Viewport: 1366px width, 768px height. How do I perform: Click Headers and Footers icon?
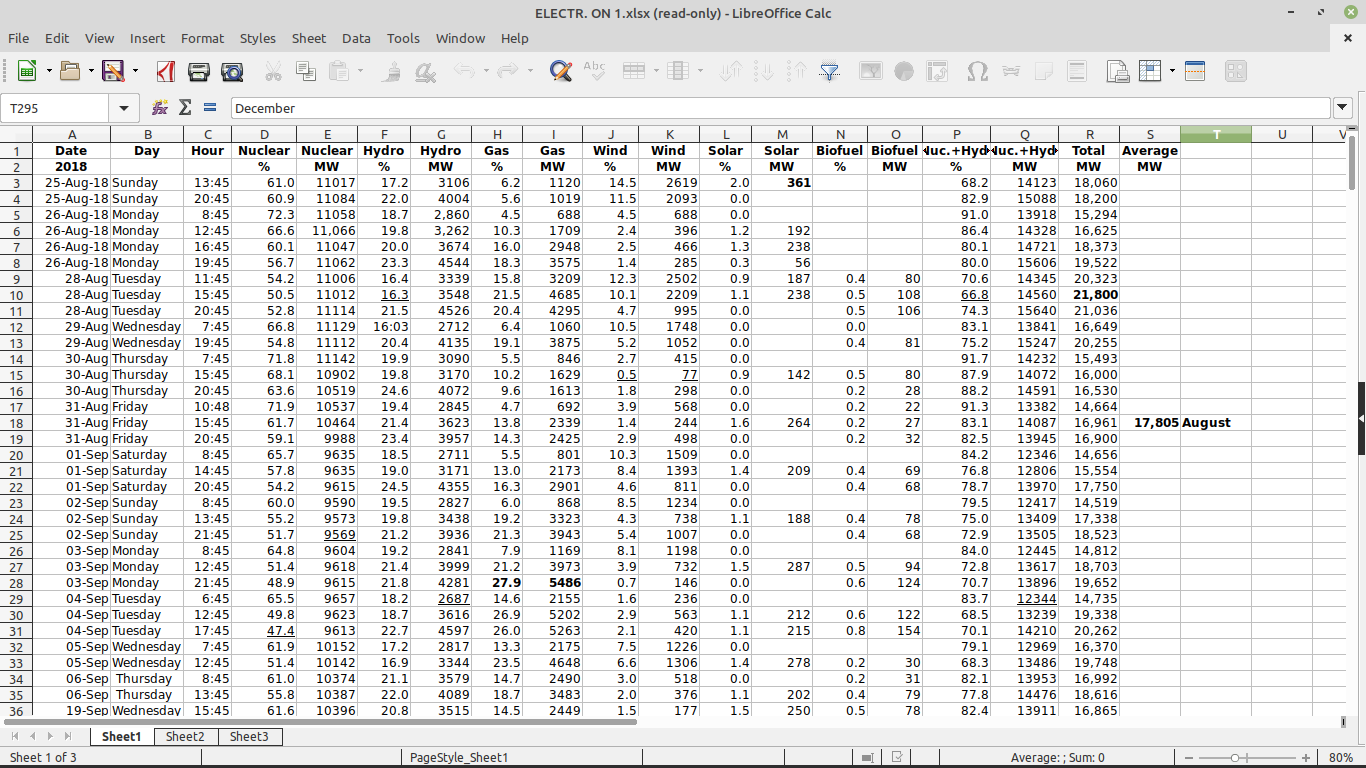pyautogui.click(x=1077, y=71)
